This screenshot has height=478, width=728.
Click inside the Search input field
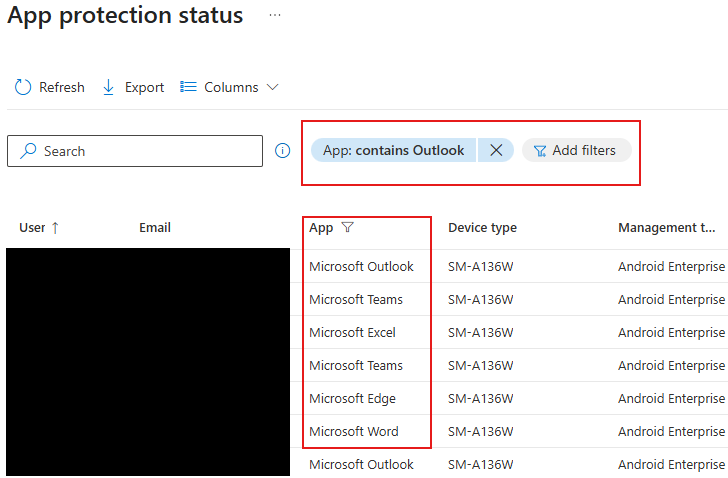coord(135,151)
